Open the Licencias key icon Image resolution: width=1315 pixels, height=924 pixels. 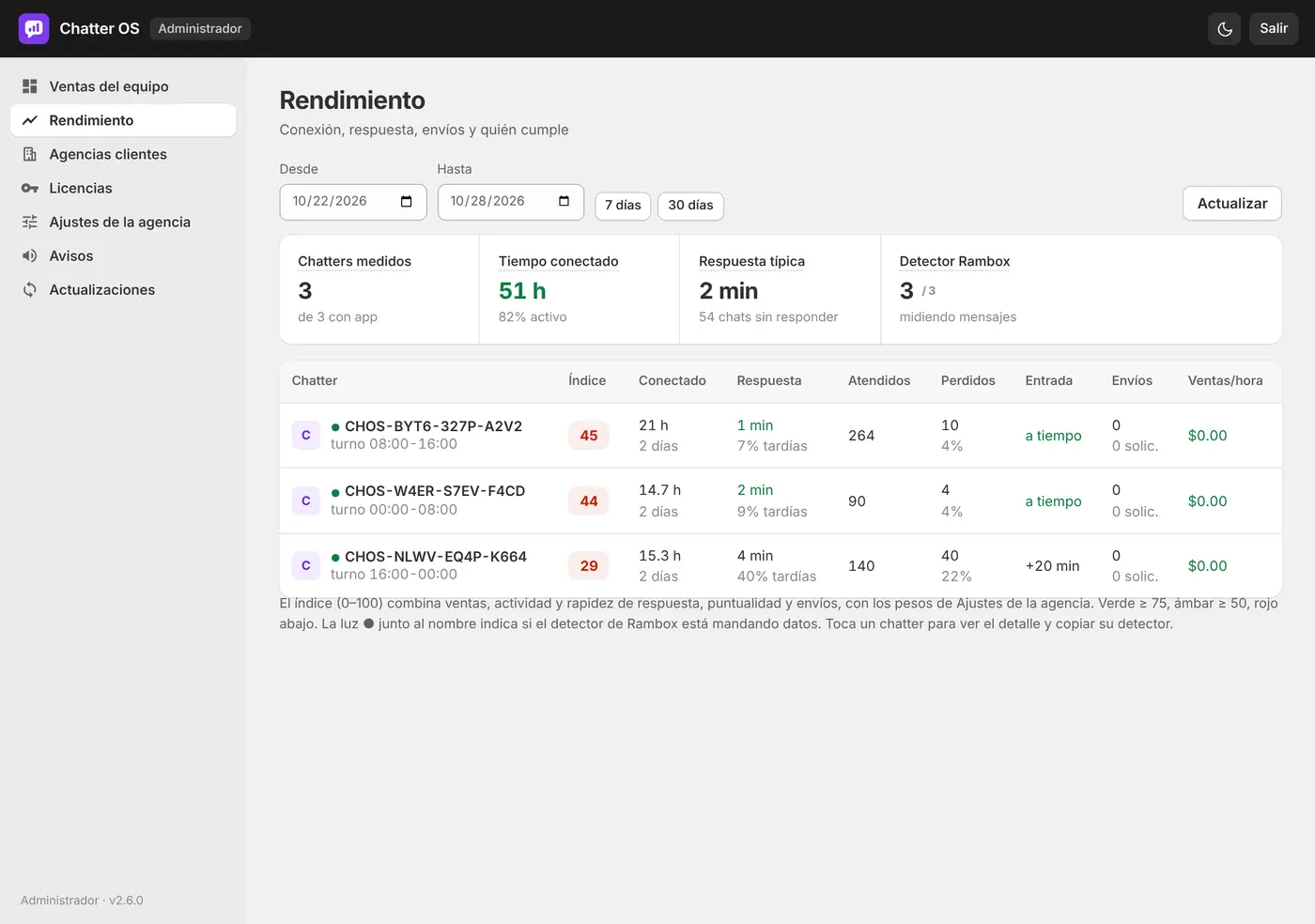[x=30, y=188]
